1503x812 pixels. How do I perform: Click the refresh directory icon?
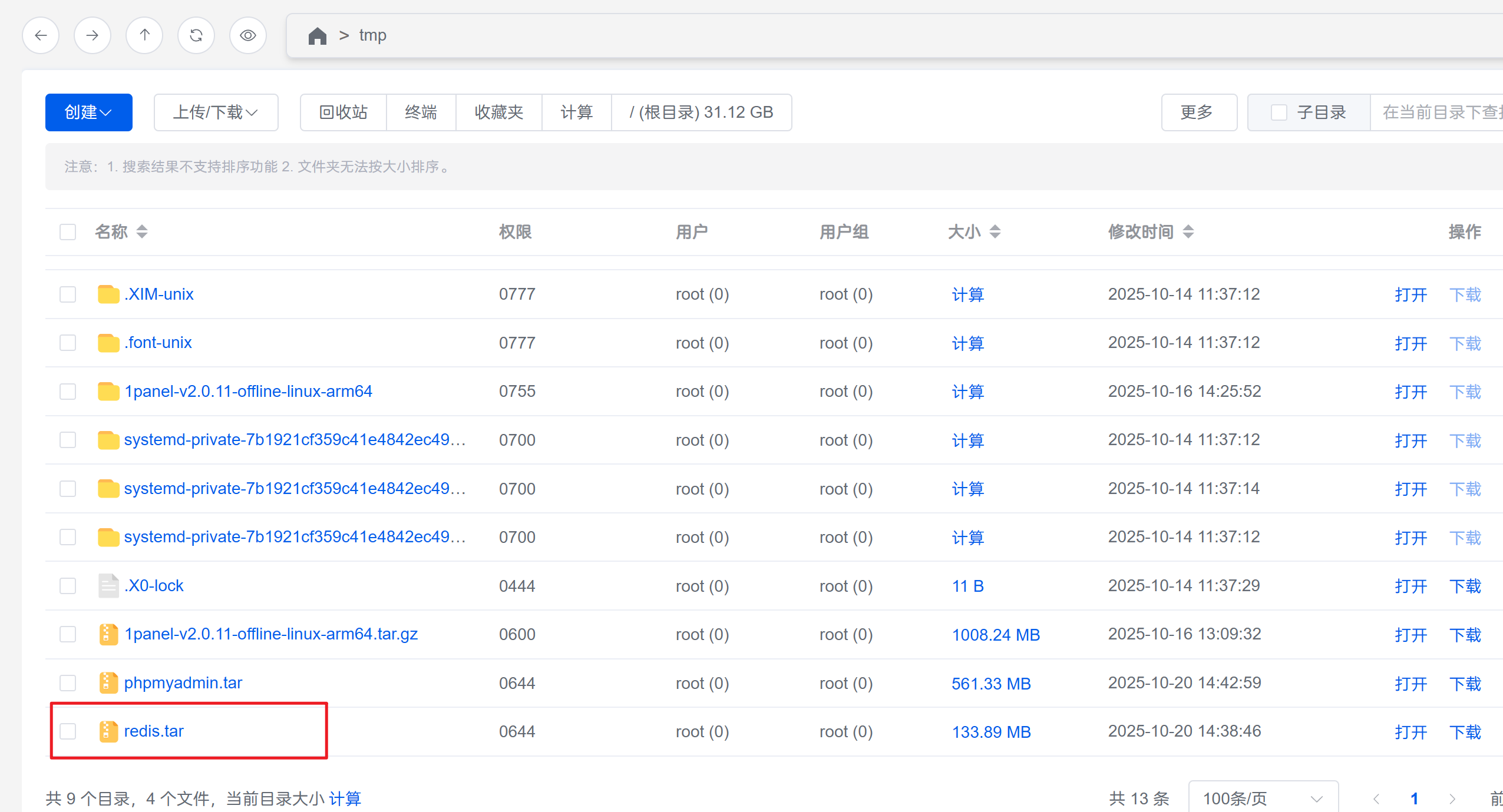tap(196, 35)
